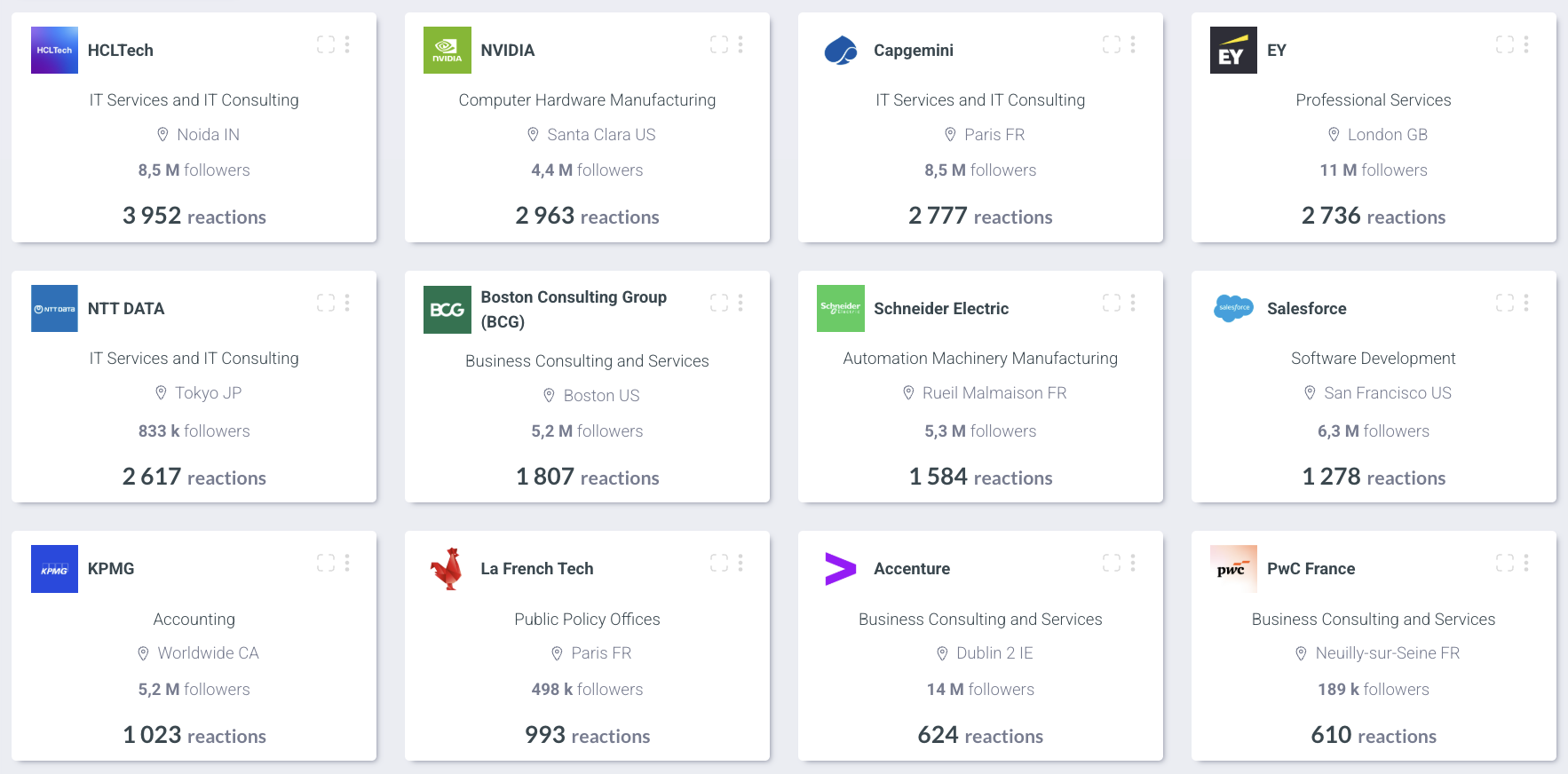Click the '1 807 reactions' count
Viewport: 1568px width, 774px height.
coord(588,477)
